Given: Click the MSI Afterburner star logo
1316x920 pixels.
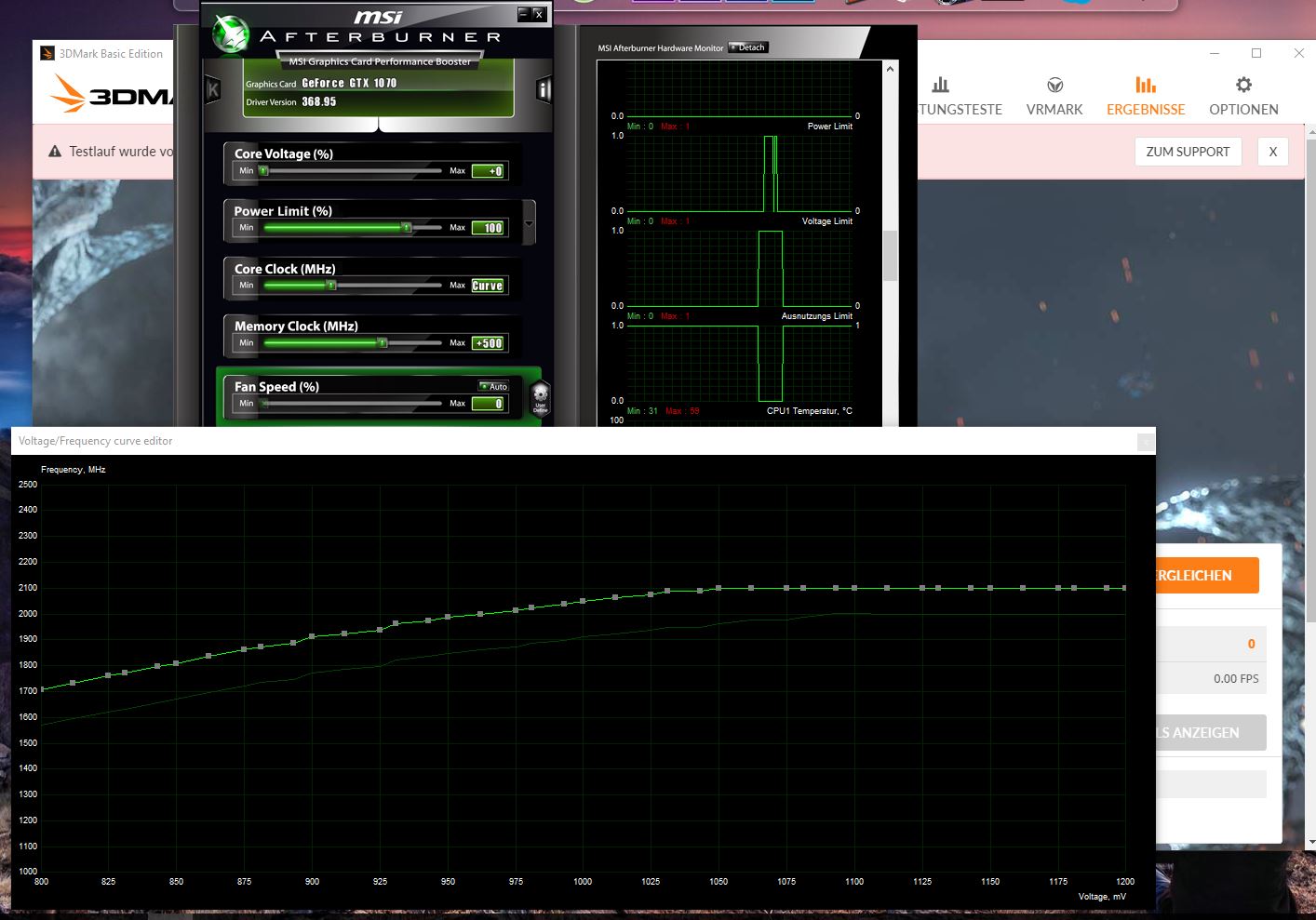Looking at the screenshot, I should [x=230, y=35].
